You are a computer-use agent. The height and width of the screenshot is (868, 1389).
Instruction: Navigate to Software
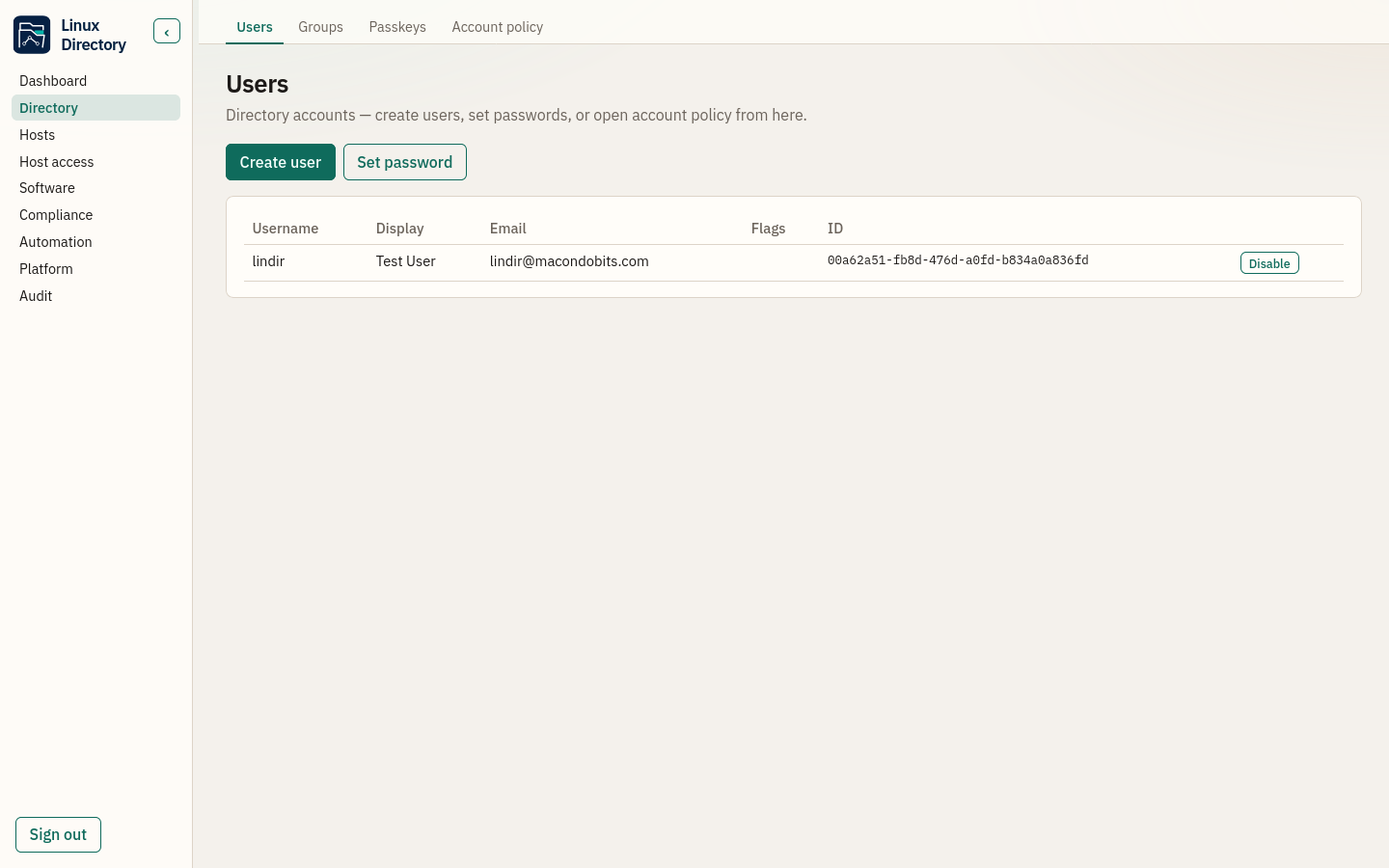coord(95,188)
